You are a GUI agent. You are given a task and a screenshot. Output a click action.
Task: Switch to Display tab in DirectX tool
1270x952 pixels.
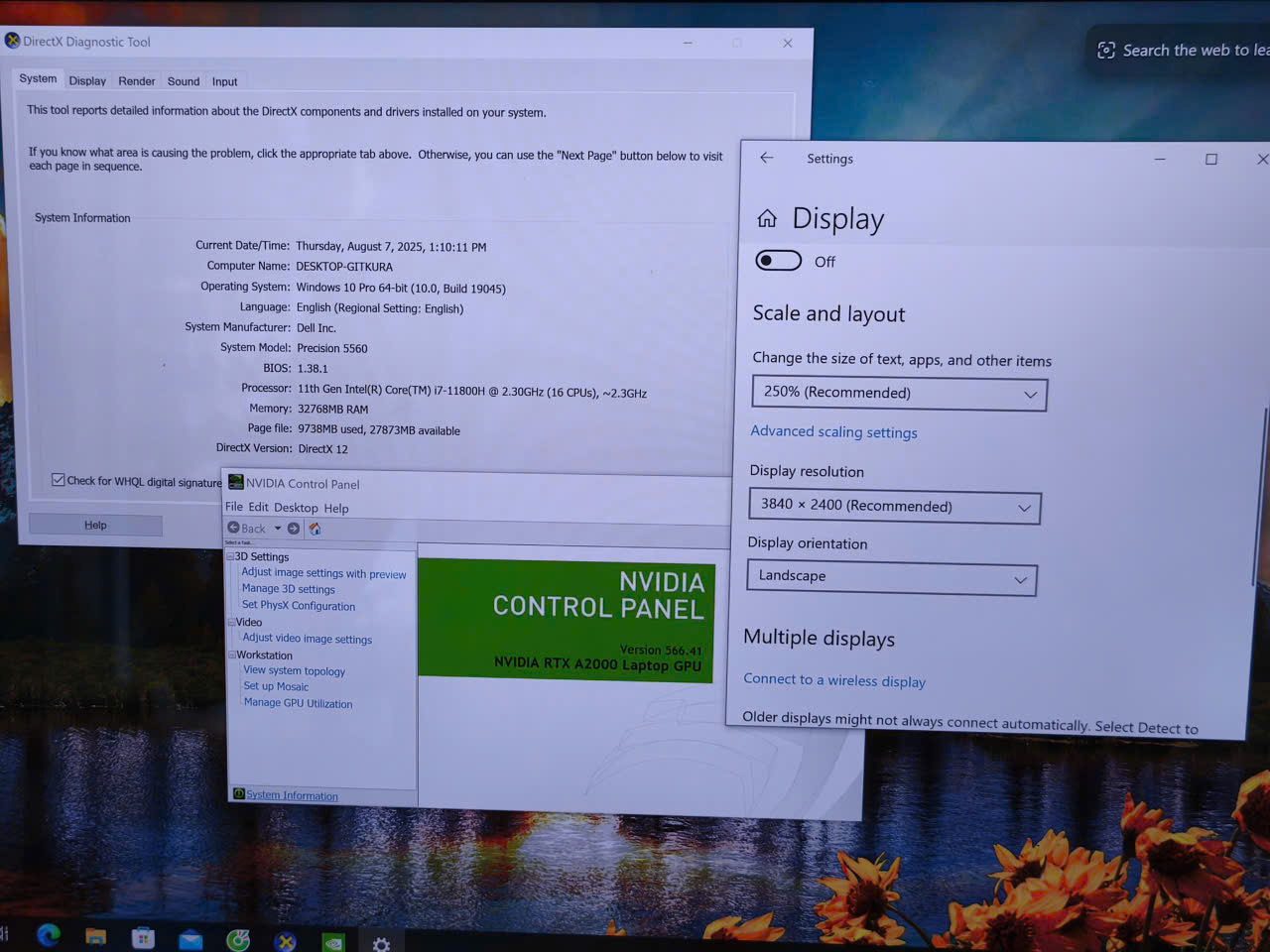87,81
